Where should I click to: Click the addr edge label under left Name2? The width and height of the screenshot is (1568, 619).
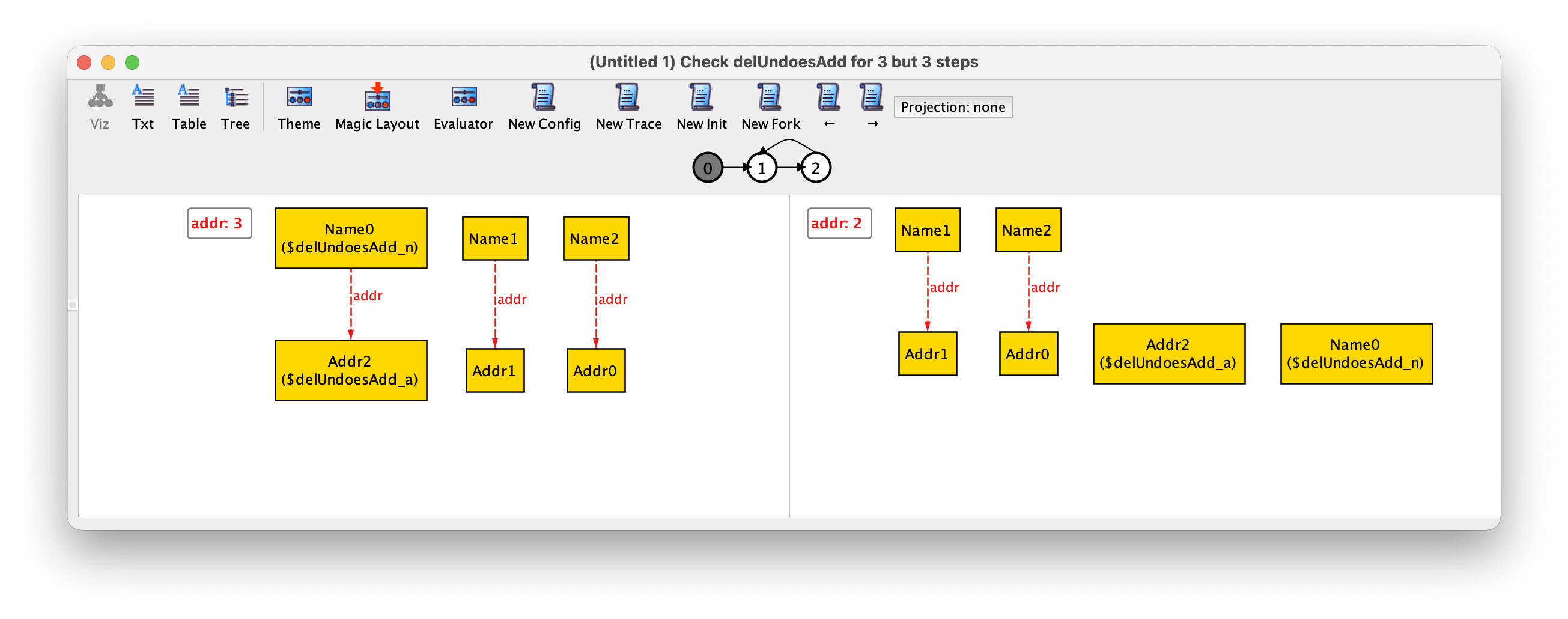click(613, 299)
